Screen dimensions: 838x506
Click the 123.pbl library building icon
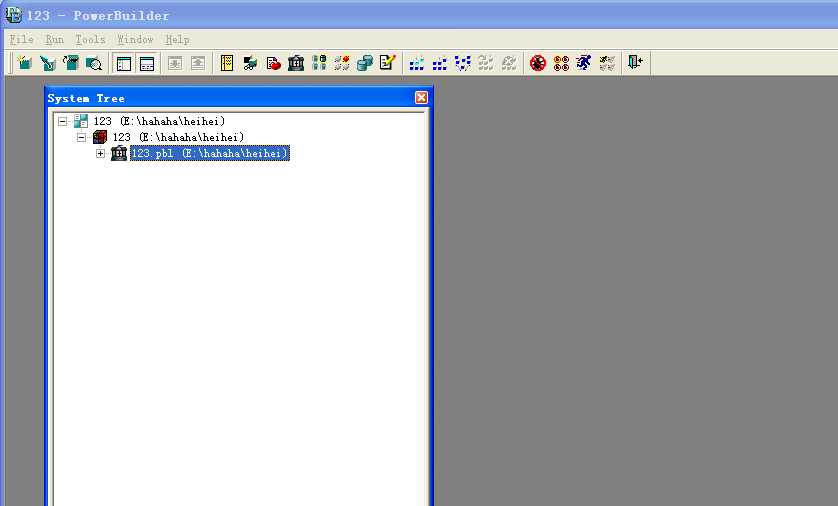pyautogui.click(x=119, y=153)
